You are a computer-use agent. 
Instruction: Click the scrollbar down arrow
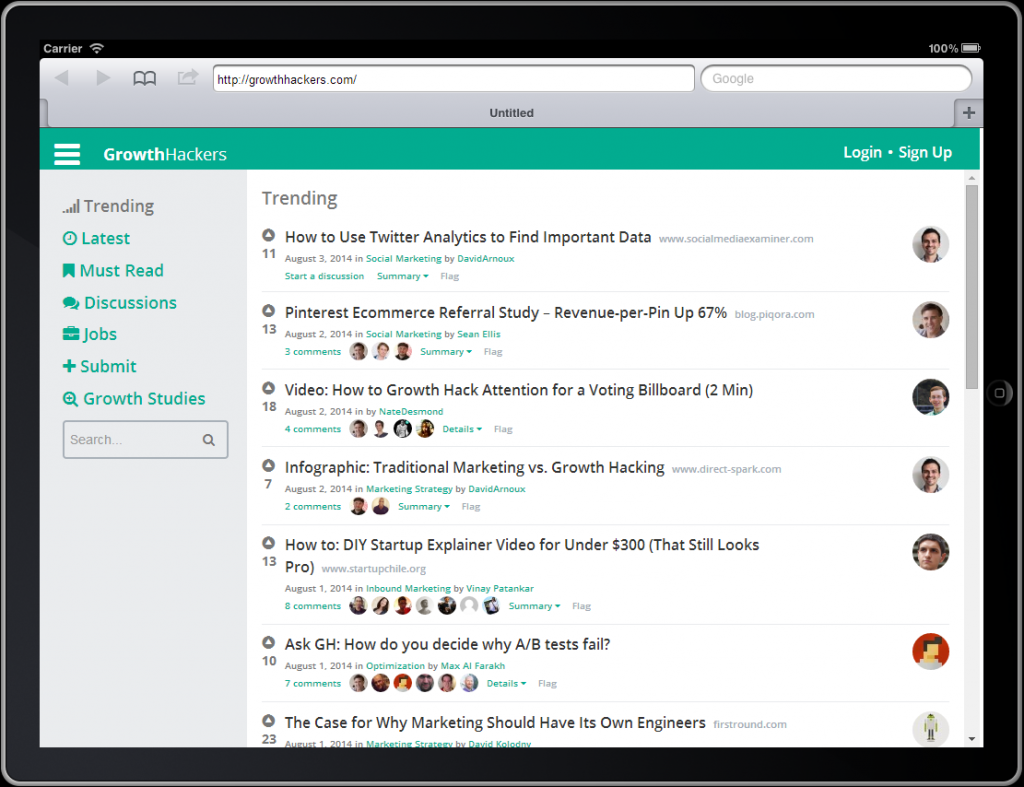[x=972, y=739]
